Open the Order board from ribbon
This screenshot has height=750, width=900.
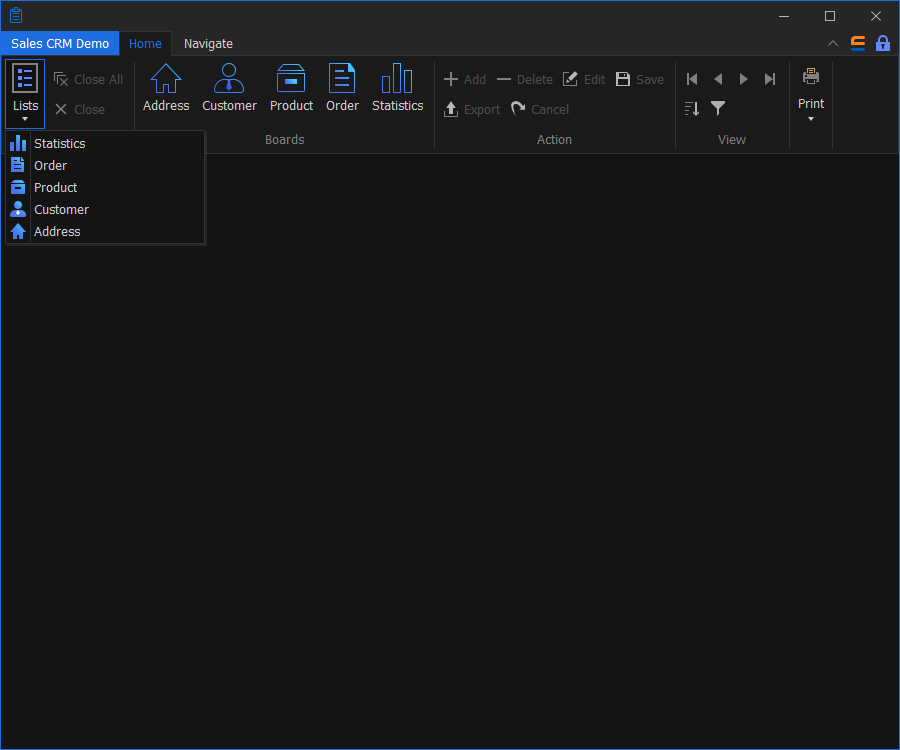[x=342, y=88]
